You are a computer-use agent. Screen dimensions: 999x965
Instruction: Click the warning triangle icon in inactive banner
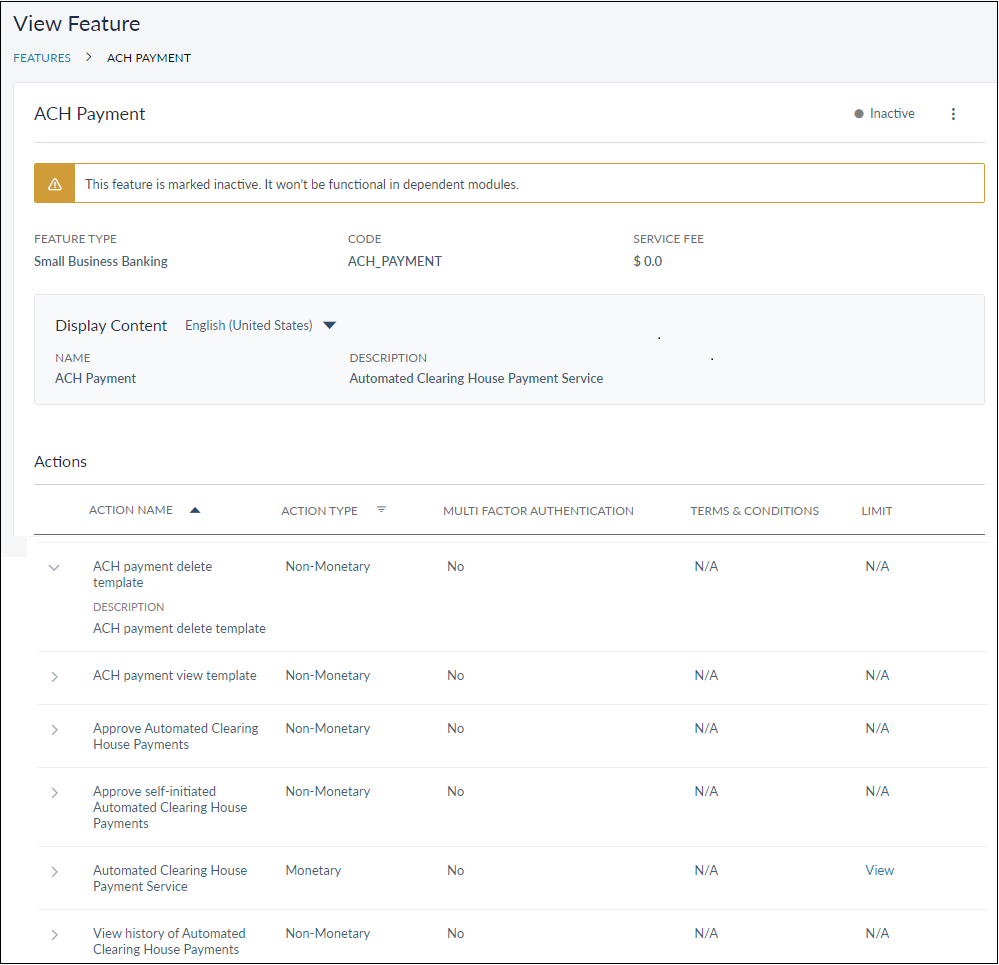(55, 184)
